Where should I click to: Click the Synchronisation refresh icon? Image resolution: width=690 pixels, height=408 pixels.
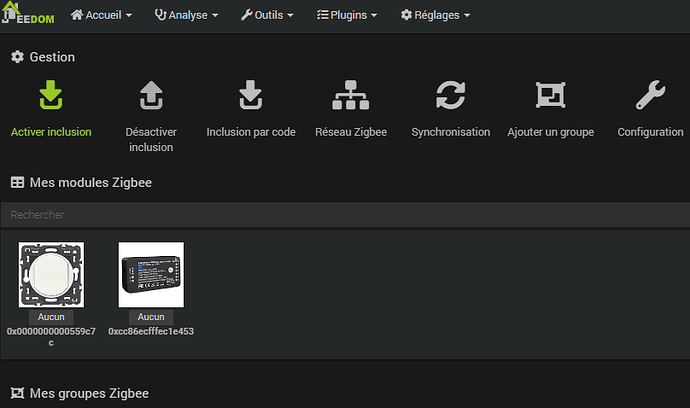tap(451, 95)
